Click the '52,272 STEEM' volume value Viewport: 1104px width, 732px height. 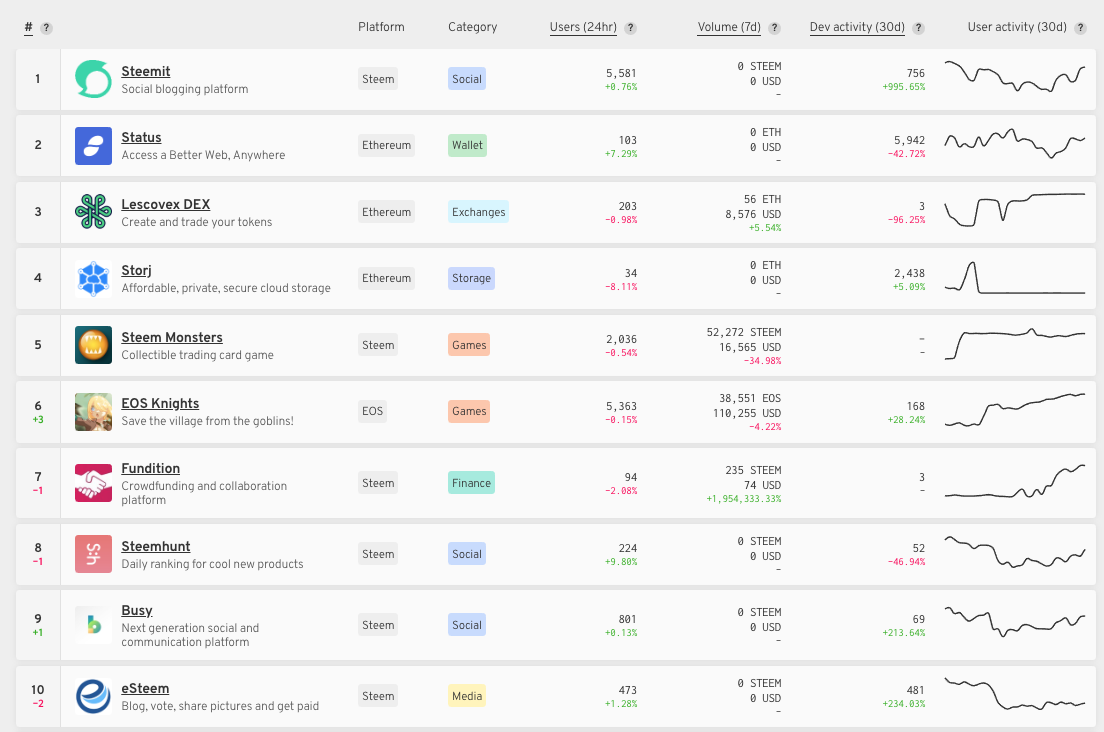744,332
